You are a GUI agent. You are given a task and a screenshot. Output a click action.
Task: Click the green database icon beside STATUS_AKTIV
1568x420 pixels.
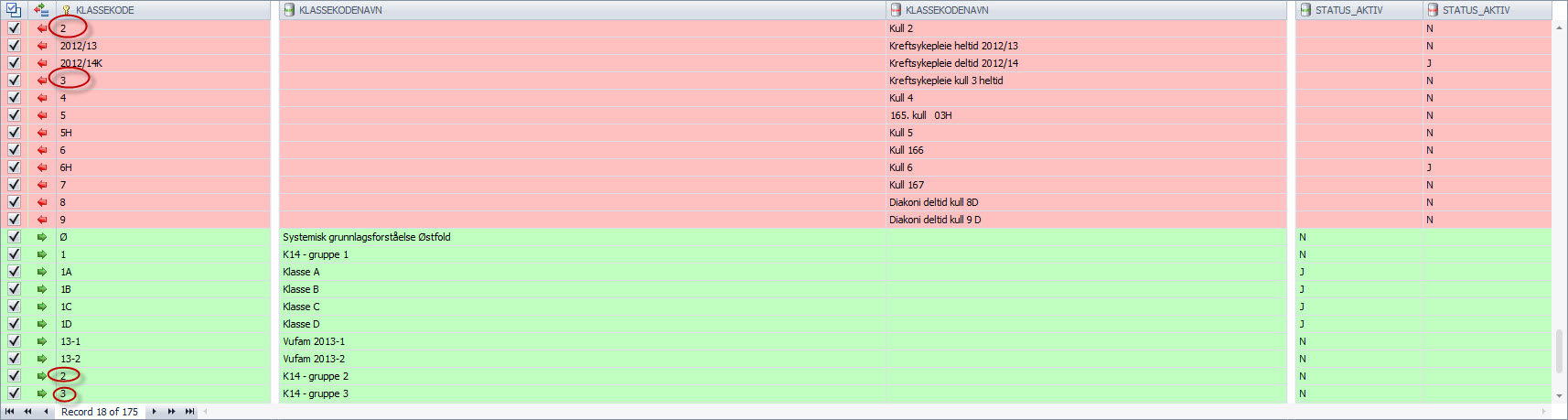[1305, 10]
